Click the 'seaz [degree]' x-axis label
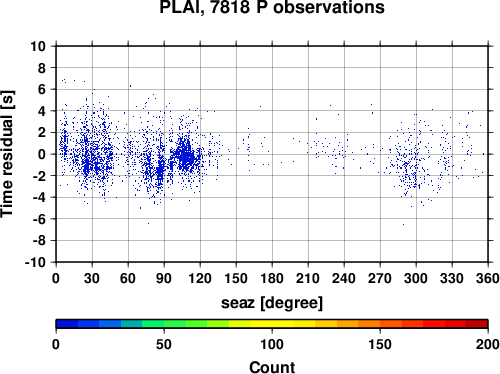 pos(272,303)
